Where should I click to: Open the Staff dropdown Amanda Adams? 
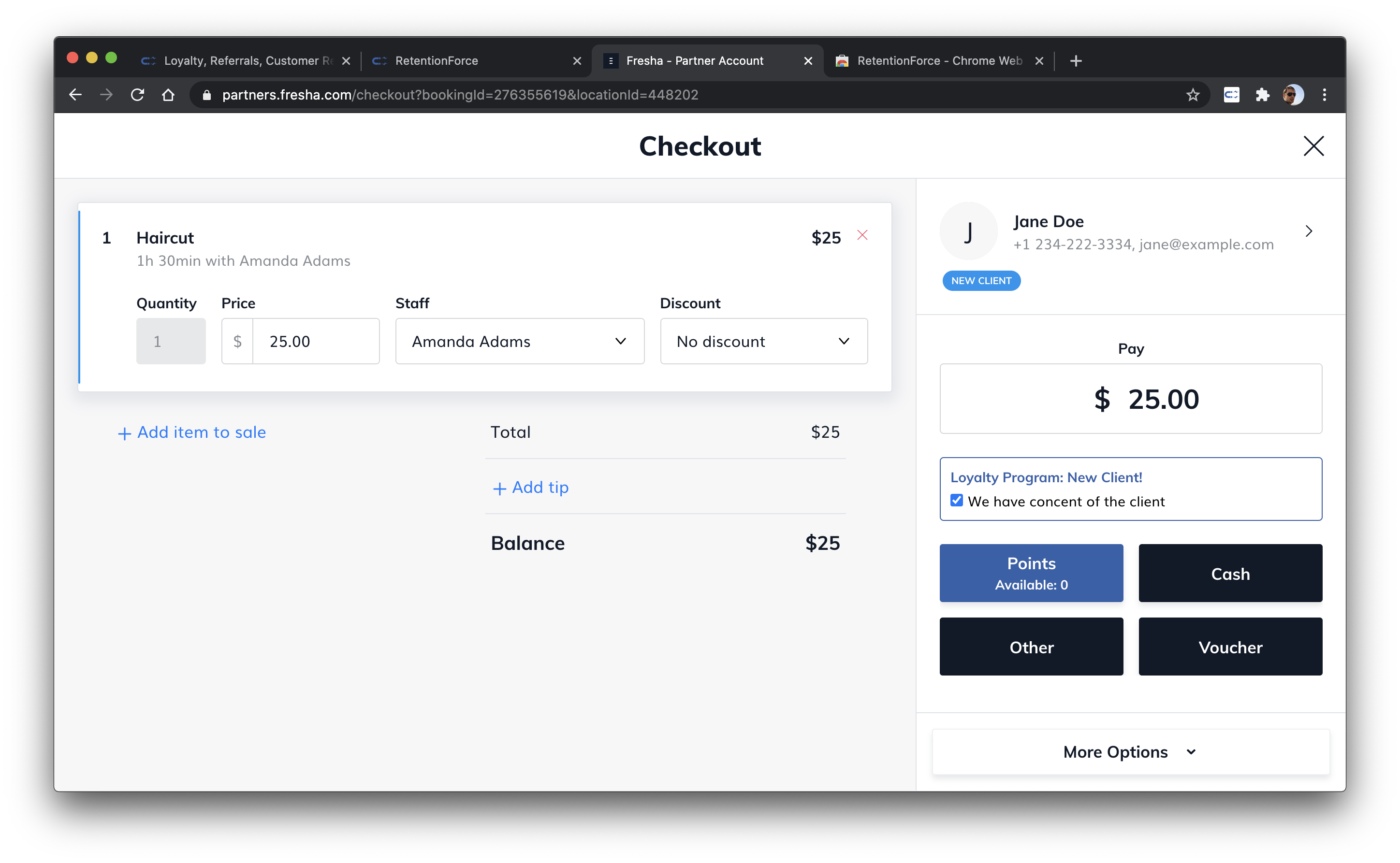coord(520,341)
